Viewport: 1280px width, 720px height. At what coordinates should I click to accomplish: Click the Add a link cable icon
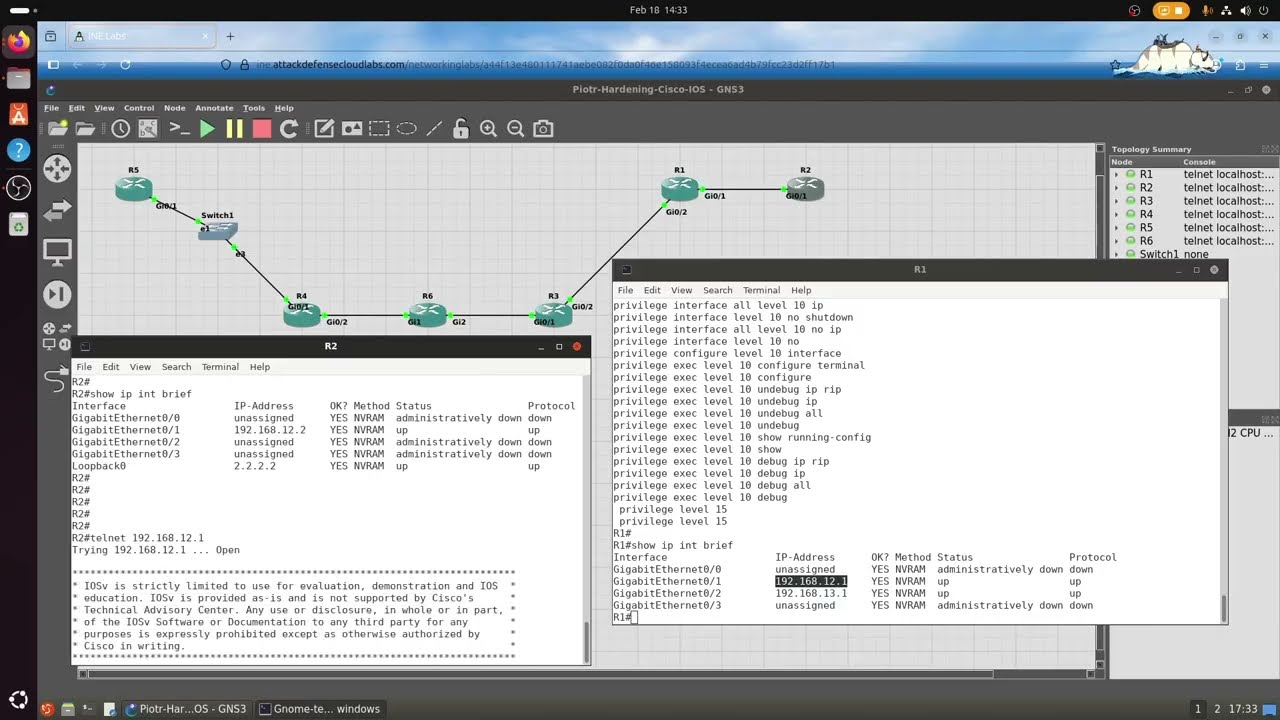click(x=57, y=379)
